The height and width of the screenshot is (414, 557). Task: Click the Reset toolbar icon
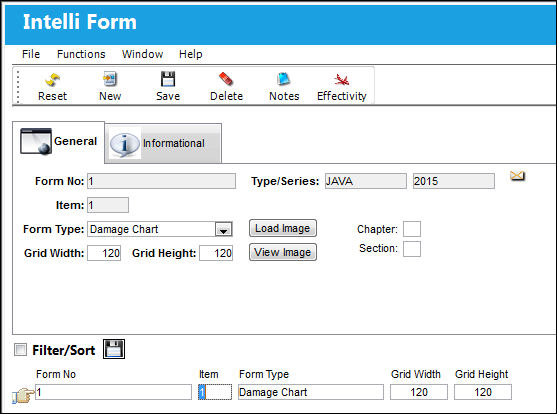52,80
